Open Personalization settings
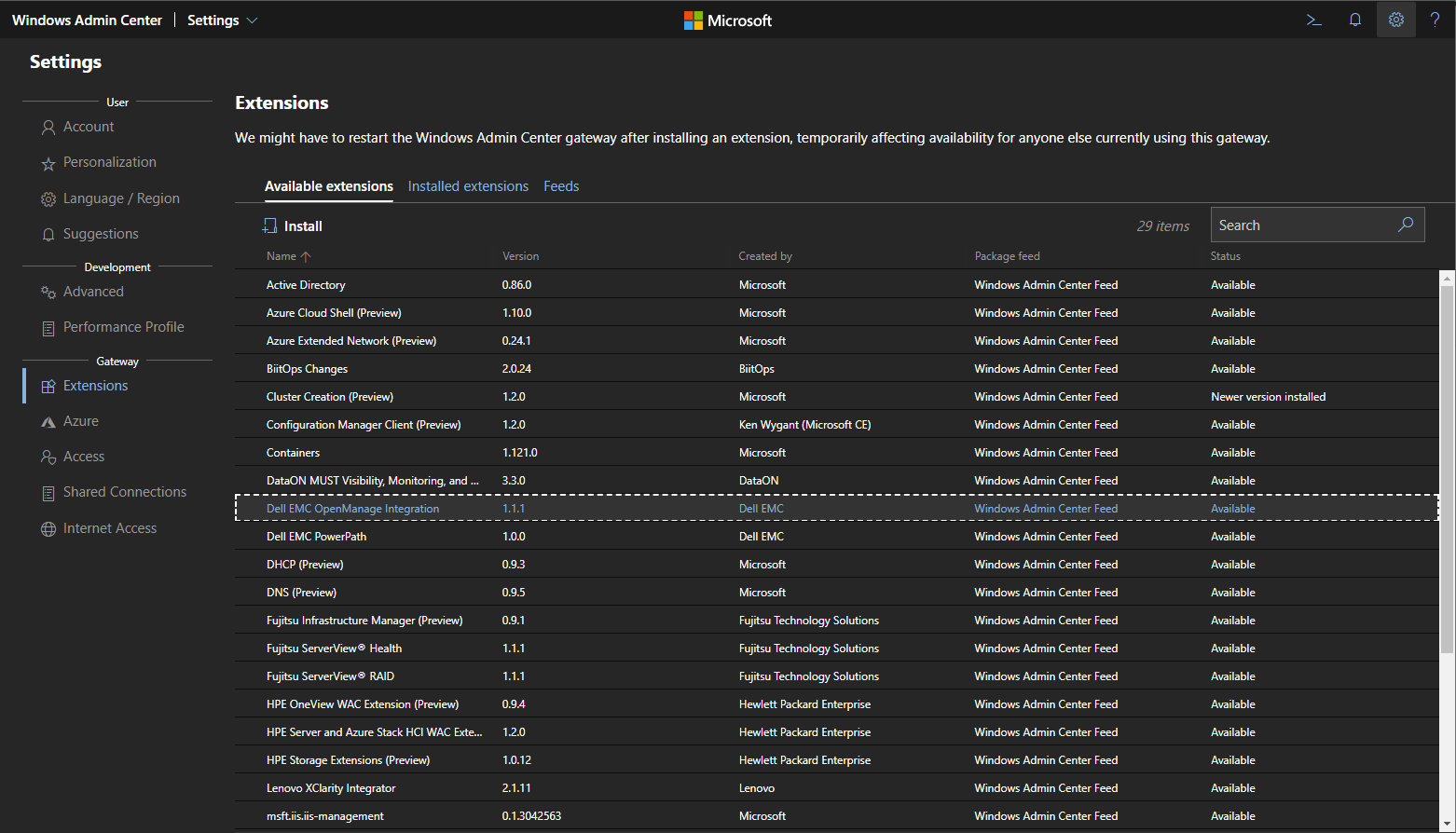Image resolution: width=1456 pixels, height=833 pixels. pos(110,162)
